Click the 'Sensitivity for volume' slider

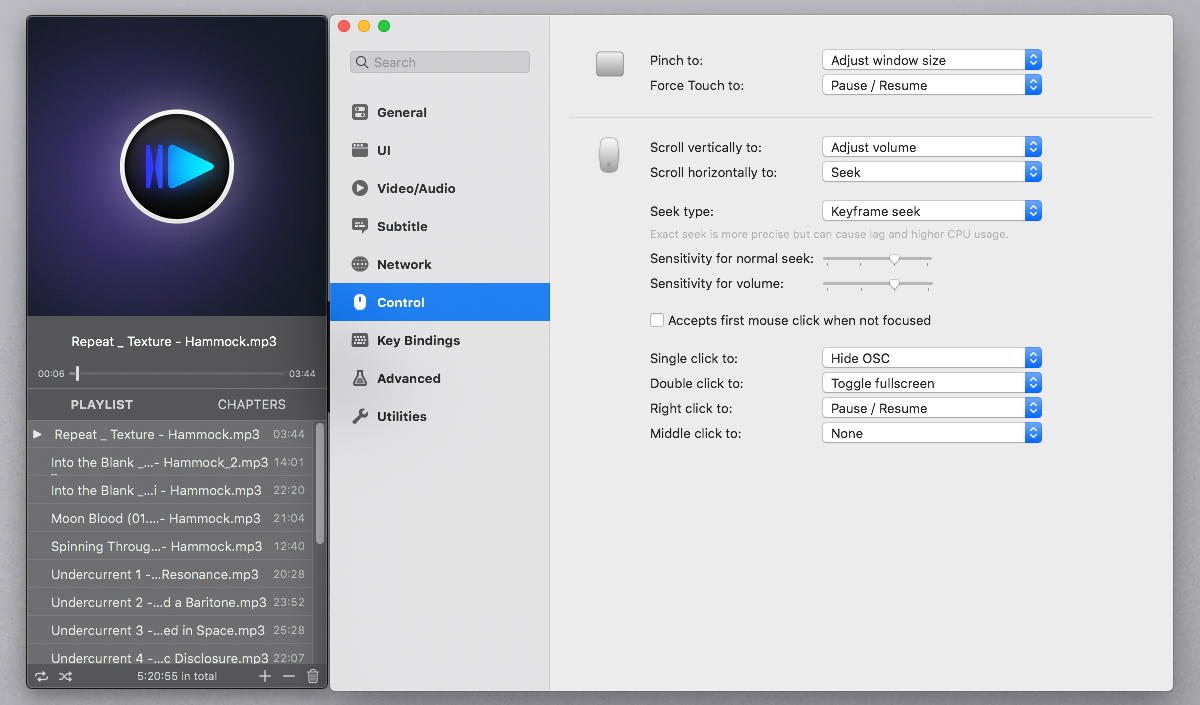[878, 284]
